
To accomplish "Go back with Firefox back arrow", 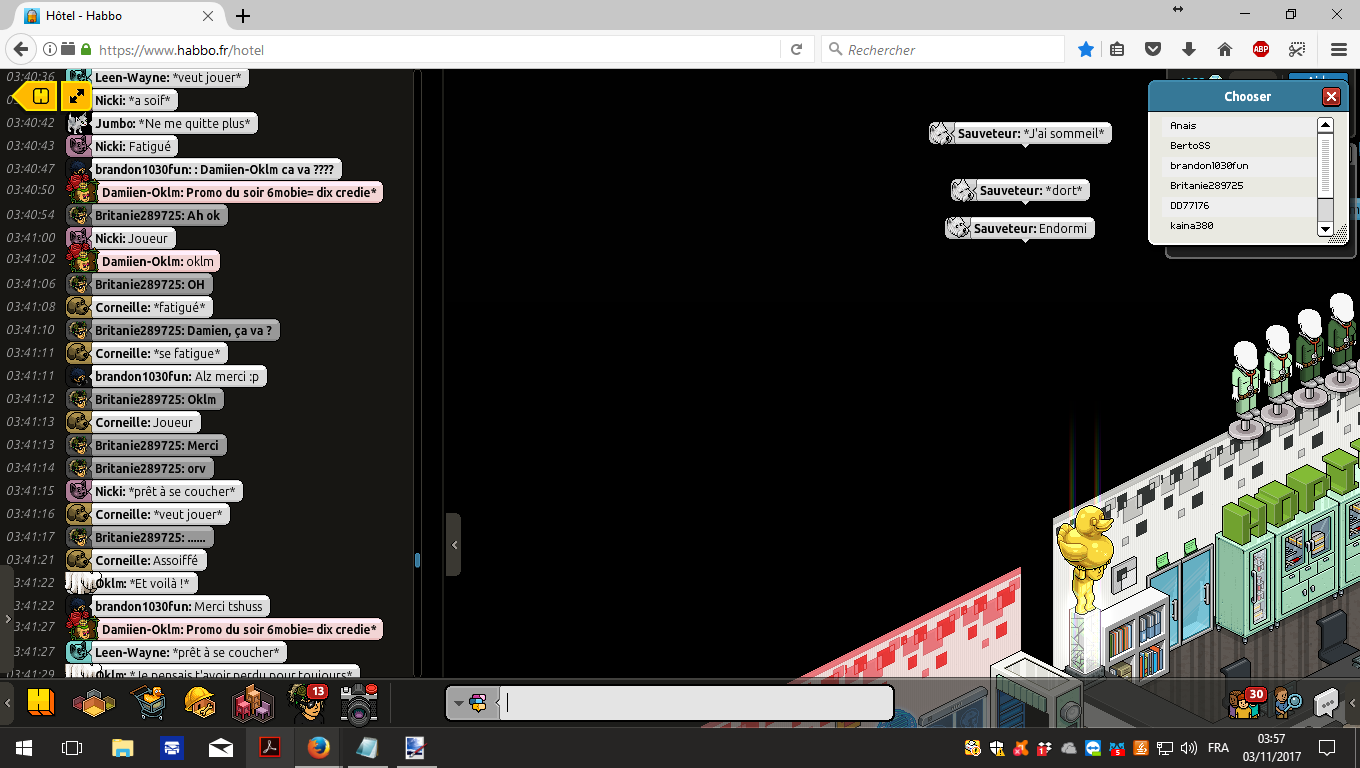I will click(x=20, y=49).
